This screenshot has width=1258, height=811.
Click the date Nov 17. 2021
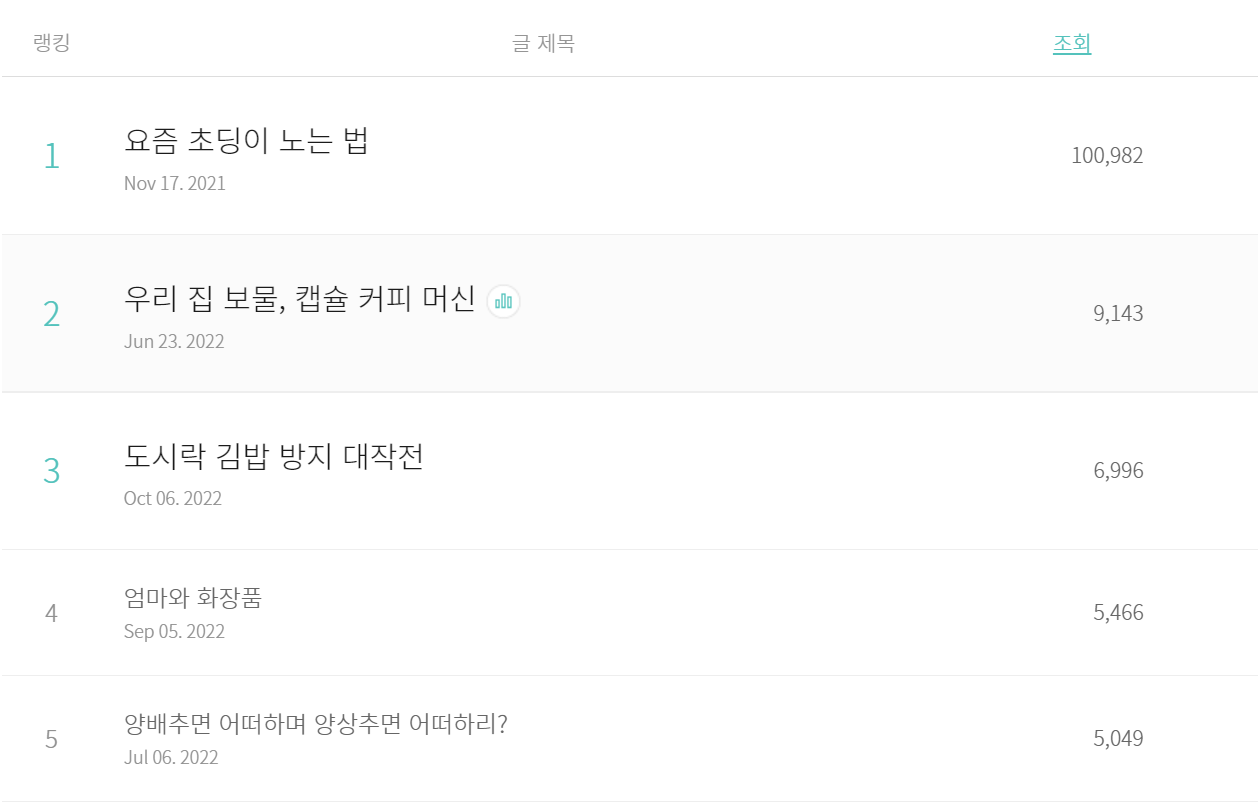[x=174, y=184]
